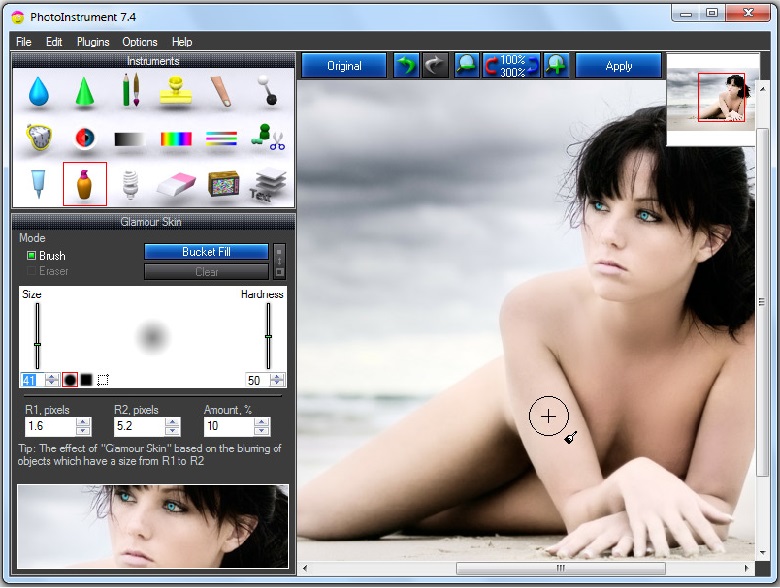Select the finger Smudge tool
780x588 pixels.
[x=221, y=91]
